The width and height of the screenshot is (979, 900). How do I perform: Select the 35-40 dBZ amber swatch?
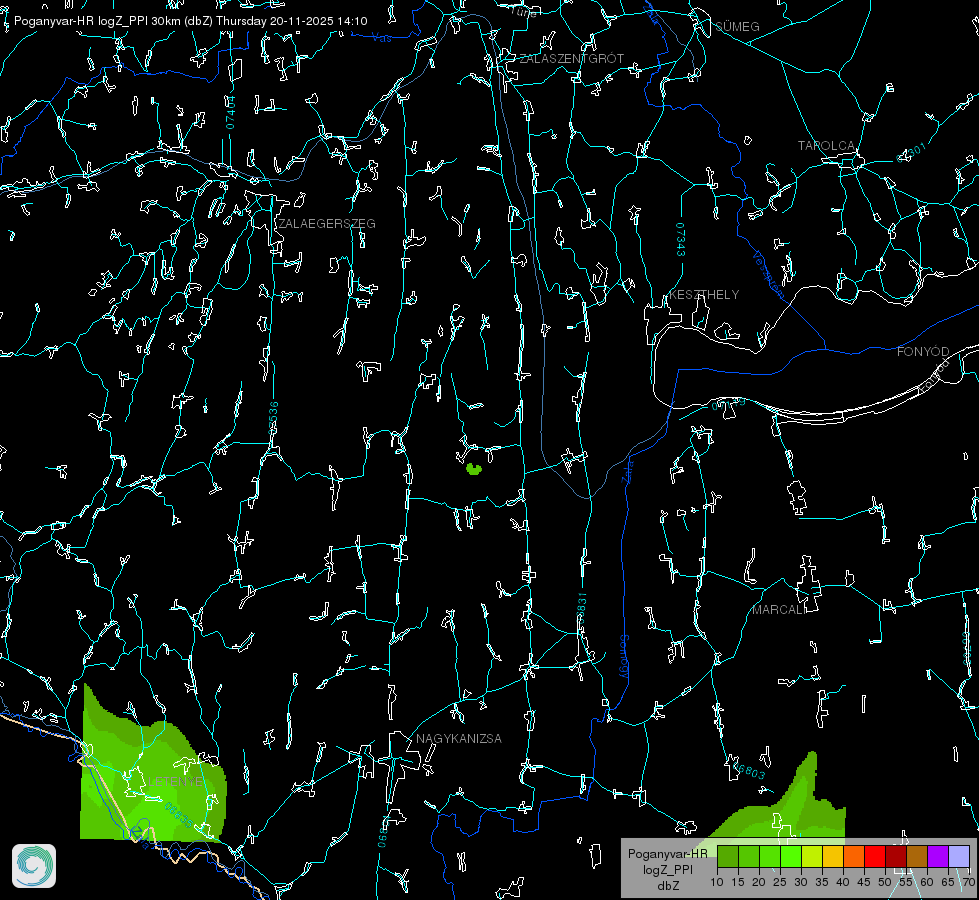click(833, 856)
